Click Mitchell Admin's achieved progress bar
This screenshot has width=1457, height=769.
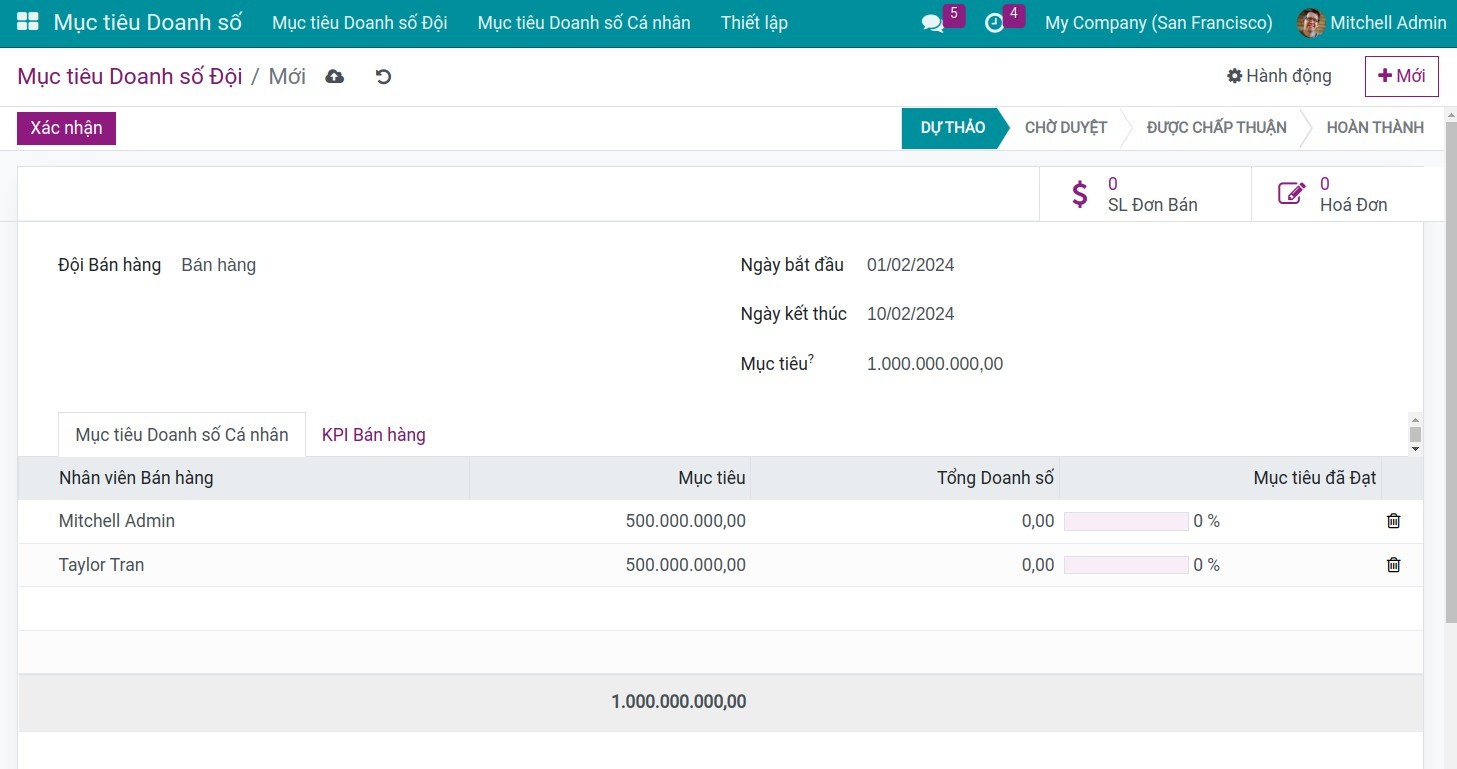pyautogui.click(x=1126, y=521)
